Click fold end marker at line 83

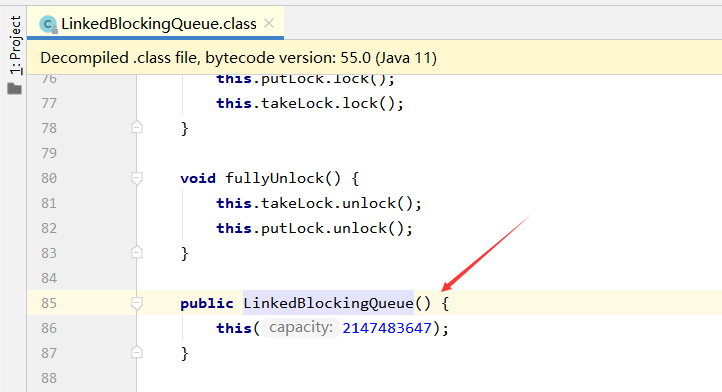137,252
